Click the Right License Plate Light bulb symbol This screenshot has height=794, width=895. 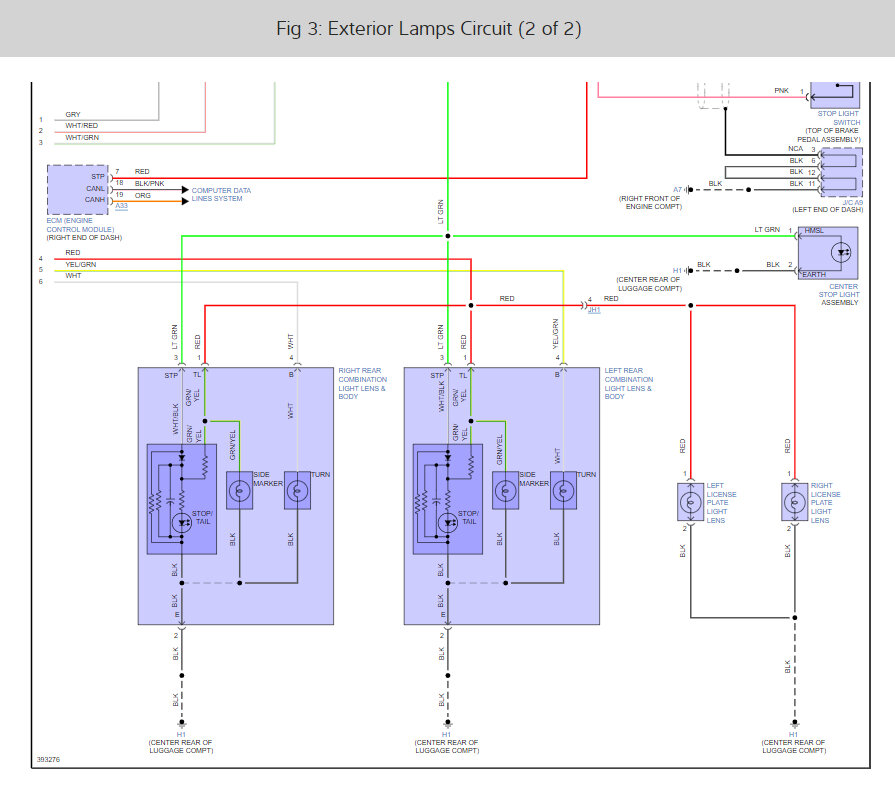(x=795, y=502)
